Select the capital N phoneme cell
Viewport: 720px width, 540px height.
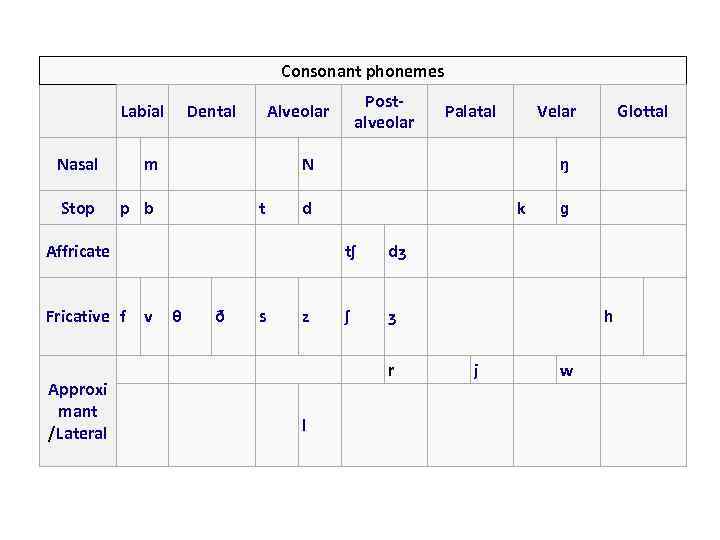tap(308, 164)
